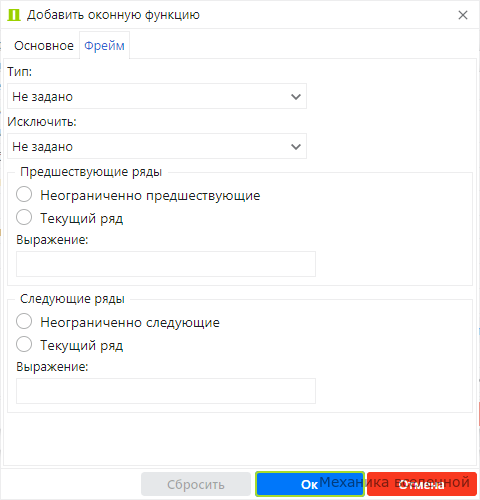The height and width of the screenshot is (500, 480).
Task: Choose Текущий ряд under Следующие ряды
Action: click(24, 344)
